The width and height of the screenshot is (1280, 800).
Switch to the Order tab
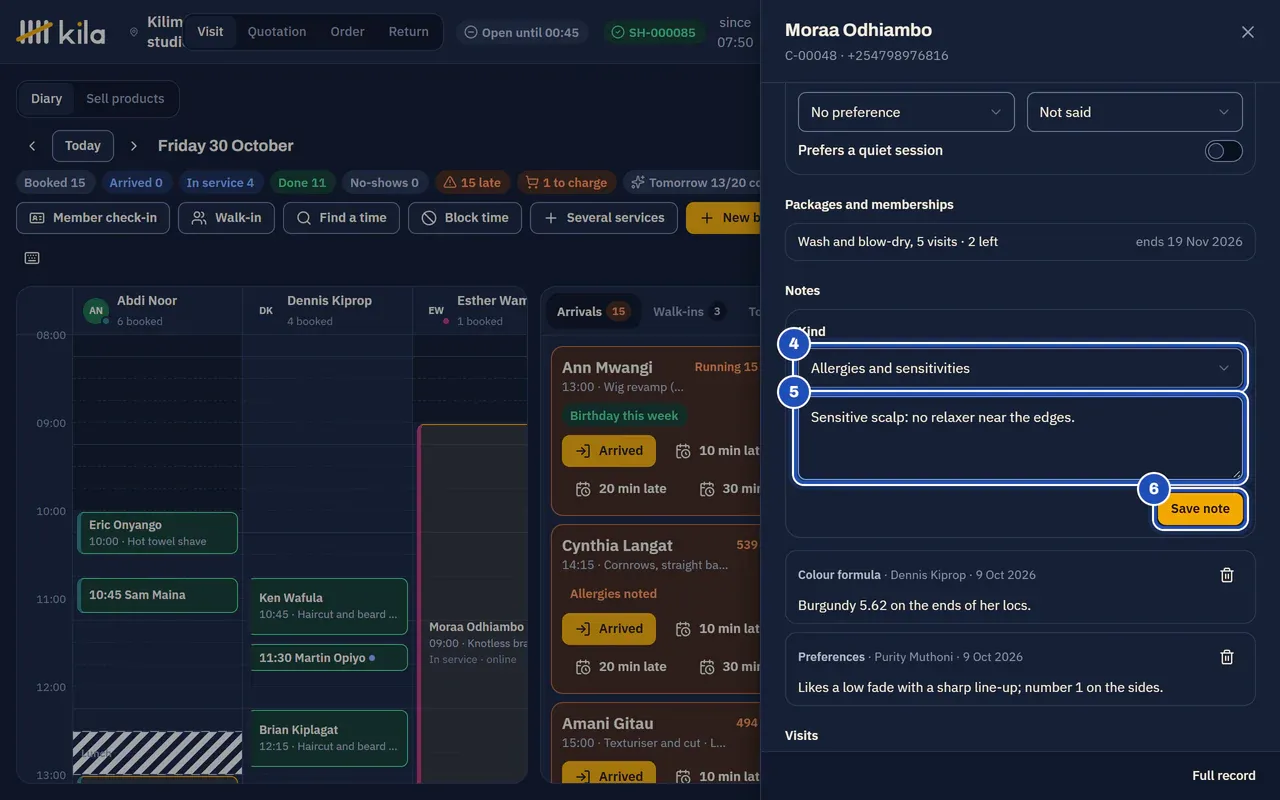tap(347, 32)
